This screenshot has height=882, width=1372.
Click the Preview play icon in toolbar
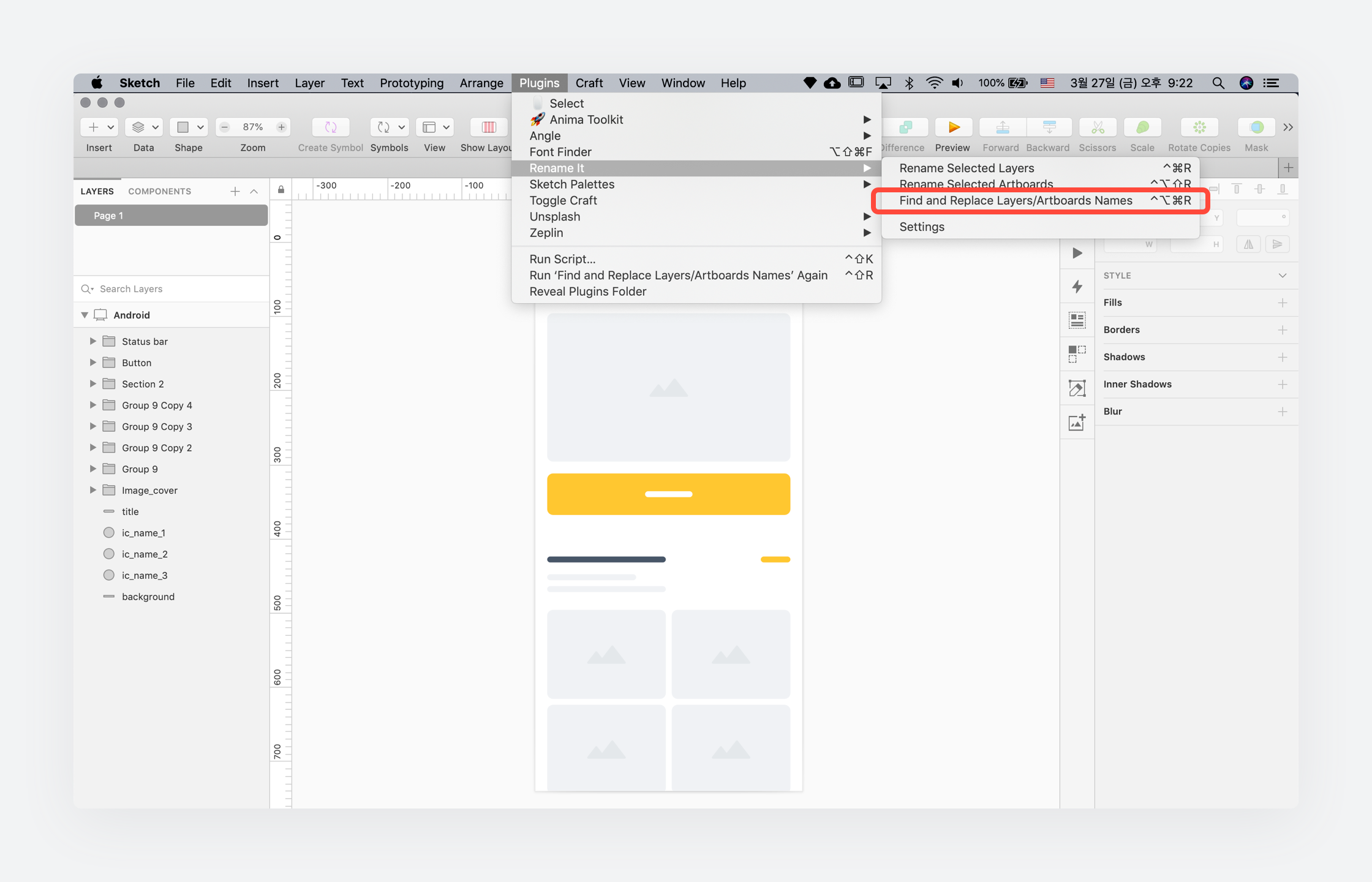tap(953, 127)
